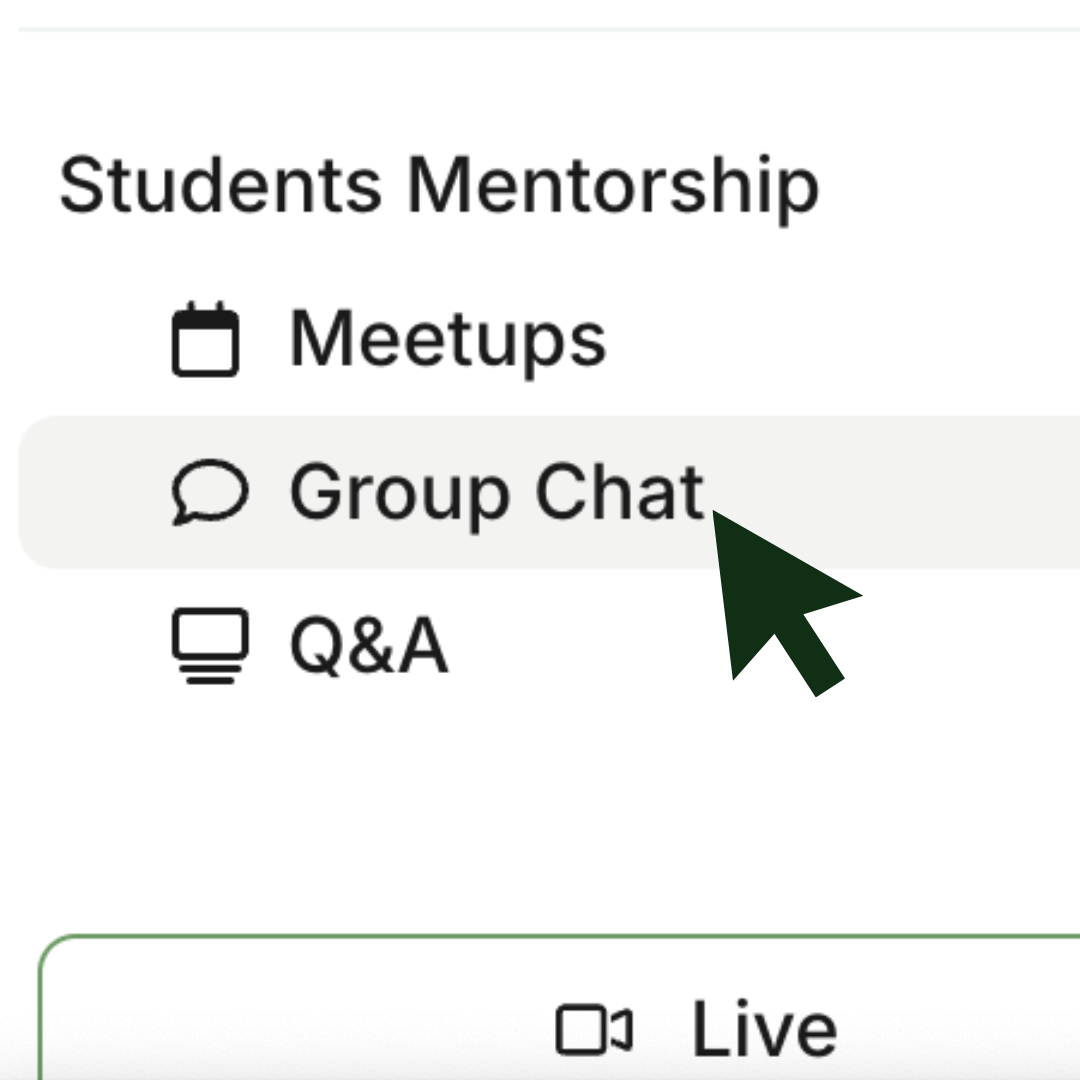Click the Students Mentorship heading

[x=438, y=186]
